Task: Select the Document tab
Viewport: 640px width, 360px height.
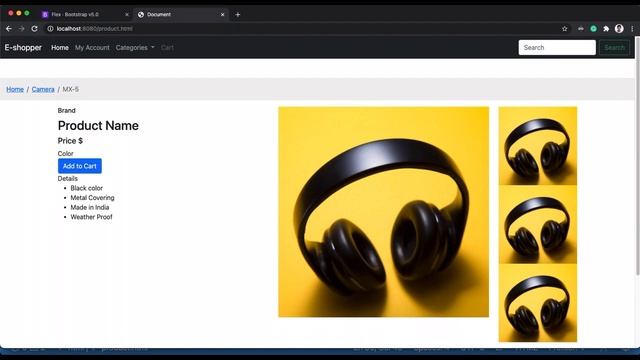Action: point(182,15)
